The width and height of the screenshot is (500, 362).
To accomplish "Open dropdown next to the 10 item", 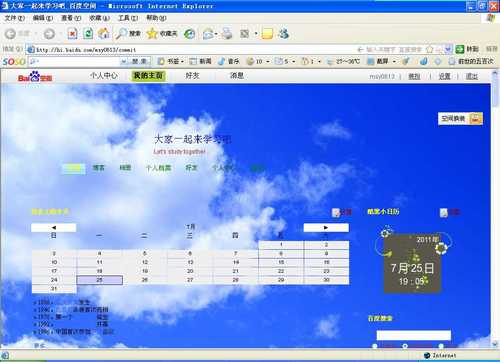I will tap(268, 62).
